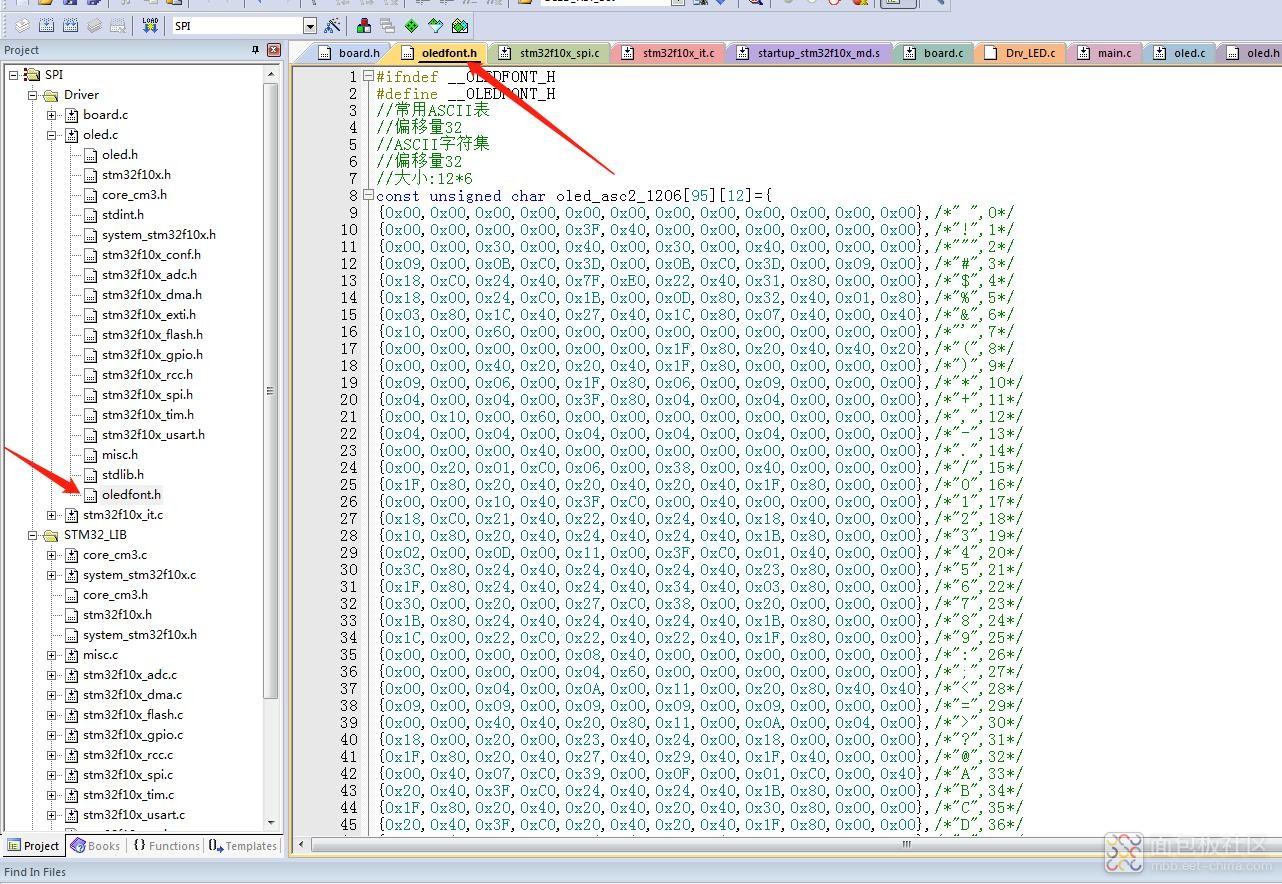
Task: Click the red-green Manage Project Items icon
Action: (364, 25)
